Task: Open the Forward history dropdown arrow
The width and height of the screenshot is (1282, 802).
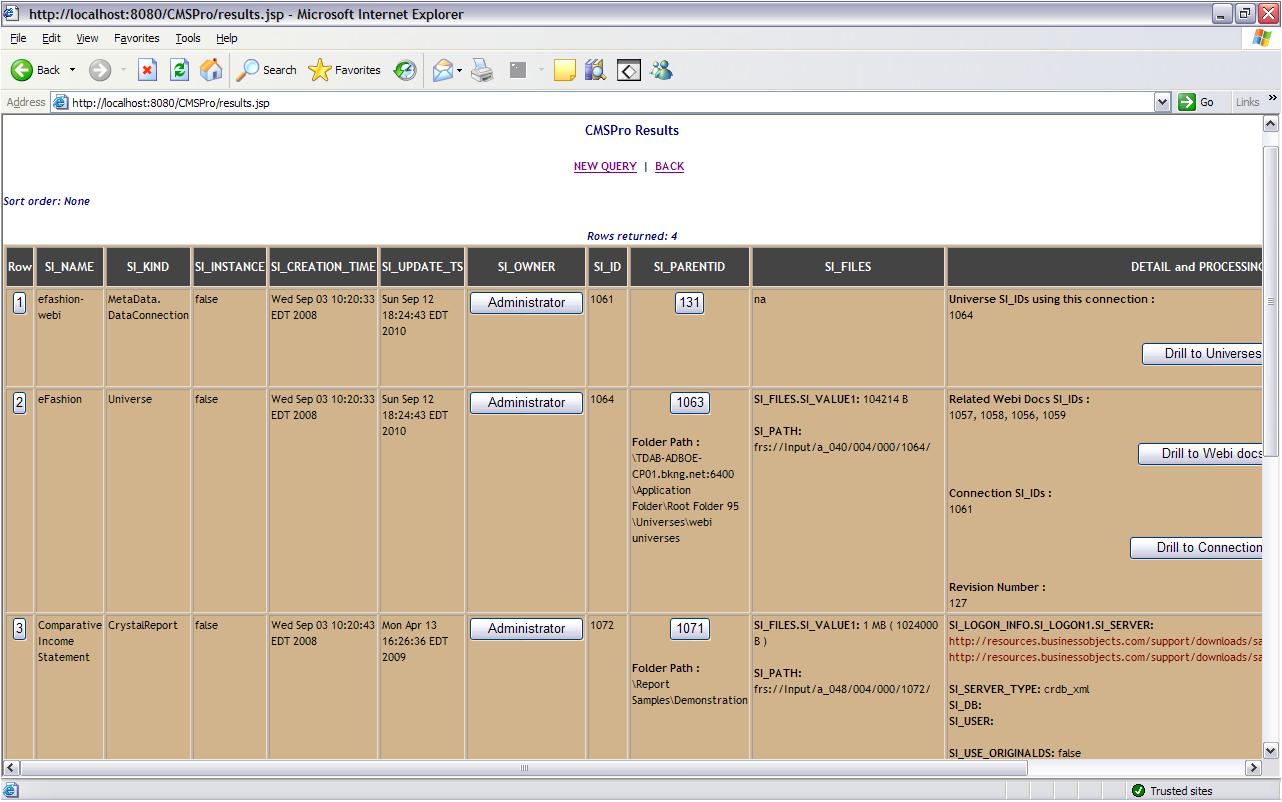Action: click(124, 70)
